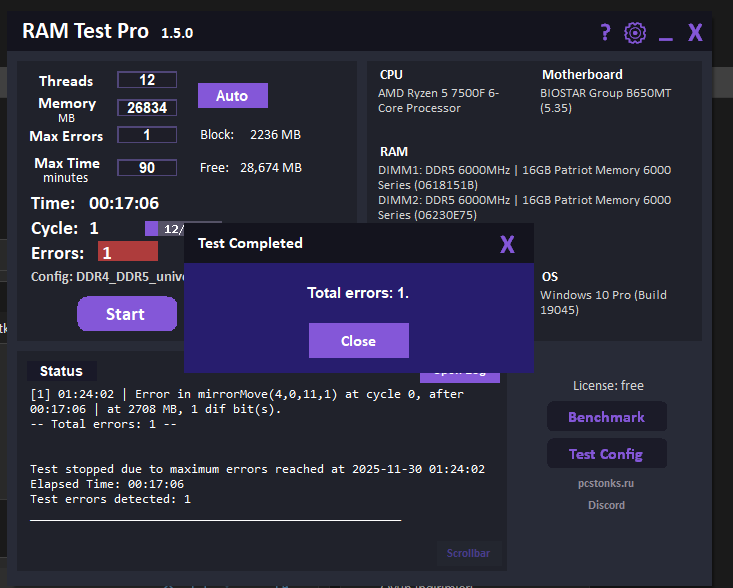The height and width of the screenshot is (588, 733).
Task: Click the 'Error in mirrorMove(4,0,11,1)' log line
Action: [x=247, y=402]
